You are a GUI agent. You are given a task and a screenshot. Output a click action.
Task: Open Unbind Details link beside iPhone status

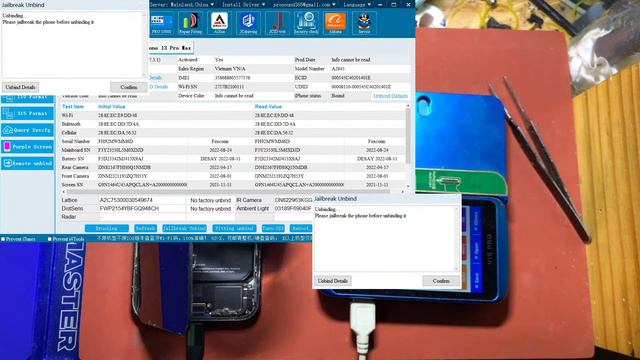click(x=390, y=96)
